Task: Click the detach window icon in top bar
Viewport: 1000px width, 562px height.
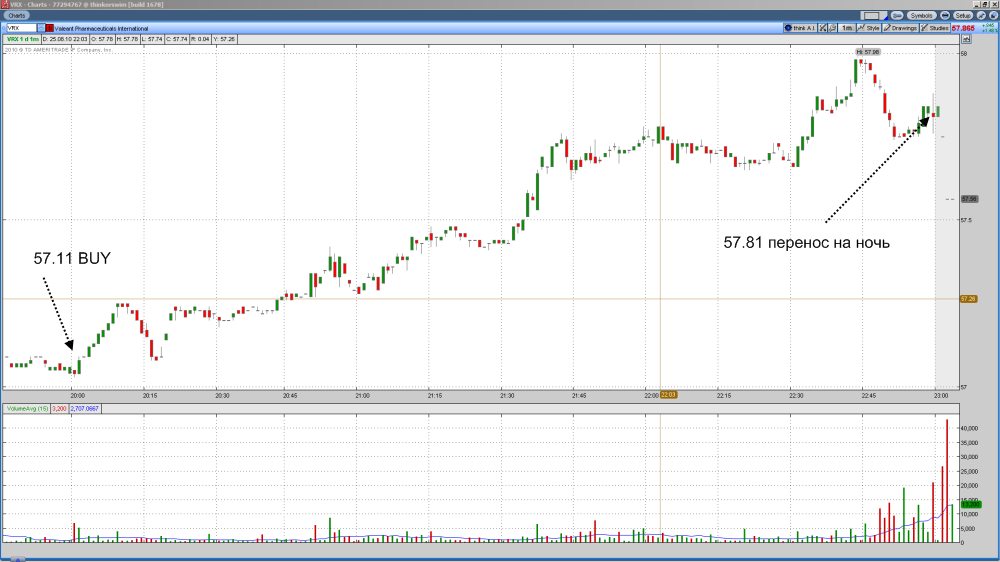Action: click(x=993, y=15)
